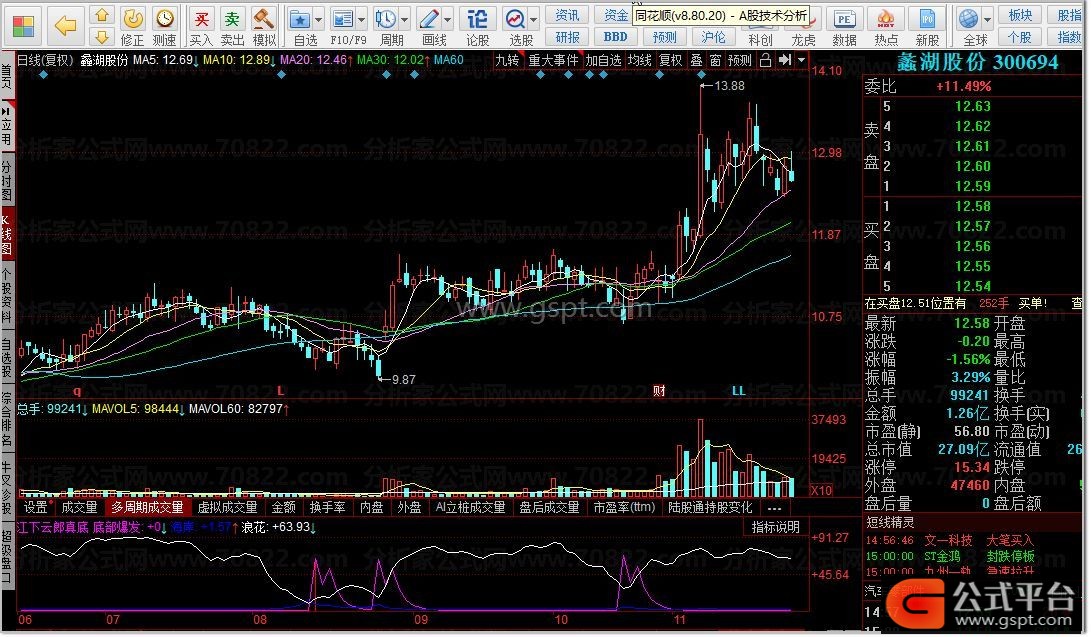Viewport: 1091px width, 637px height.
Task: Open the 新股 IPO icon
Action: (x=927, y=19)
